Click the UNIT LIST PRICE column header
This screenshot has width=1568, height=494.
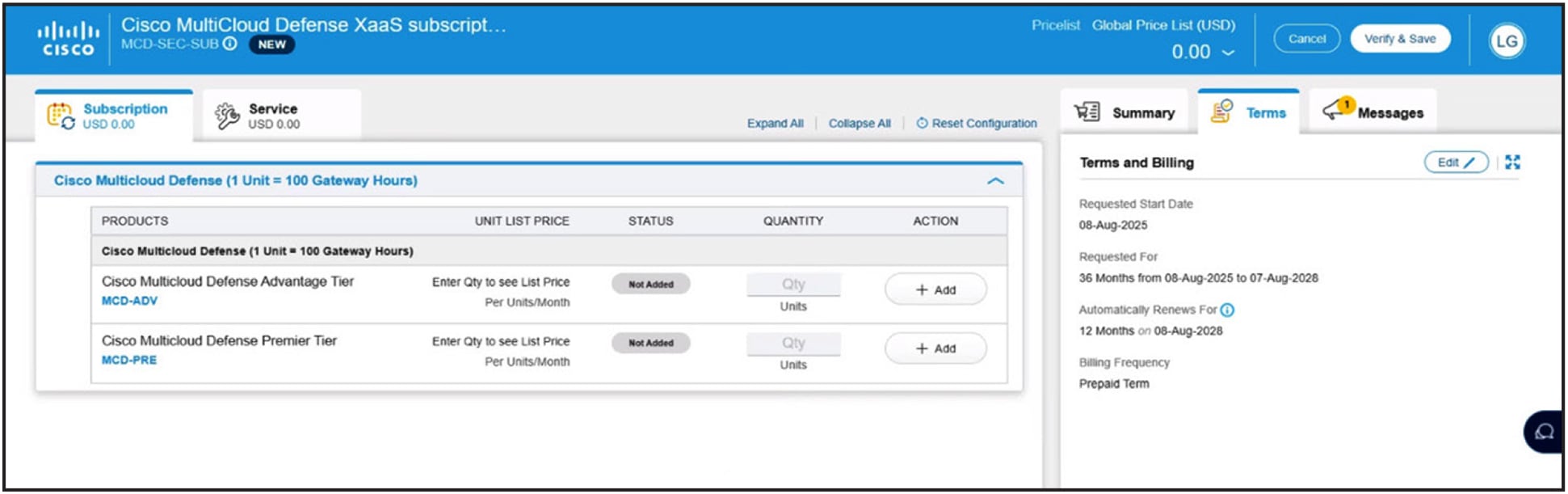(x=522, y=222)
